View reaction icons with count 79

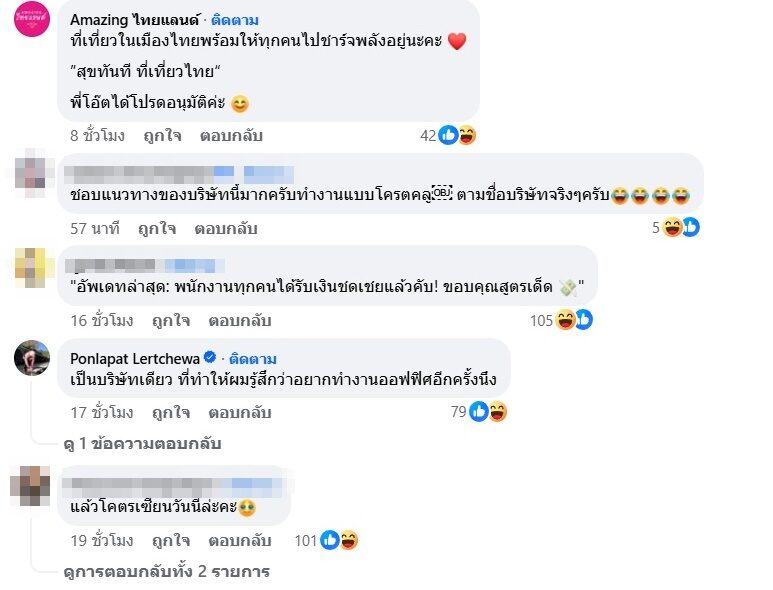488,411
